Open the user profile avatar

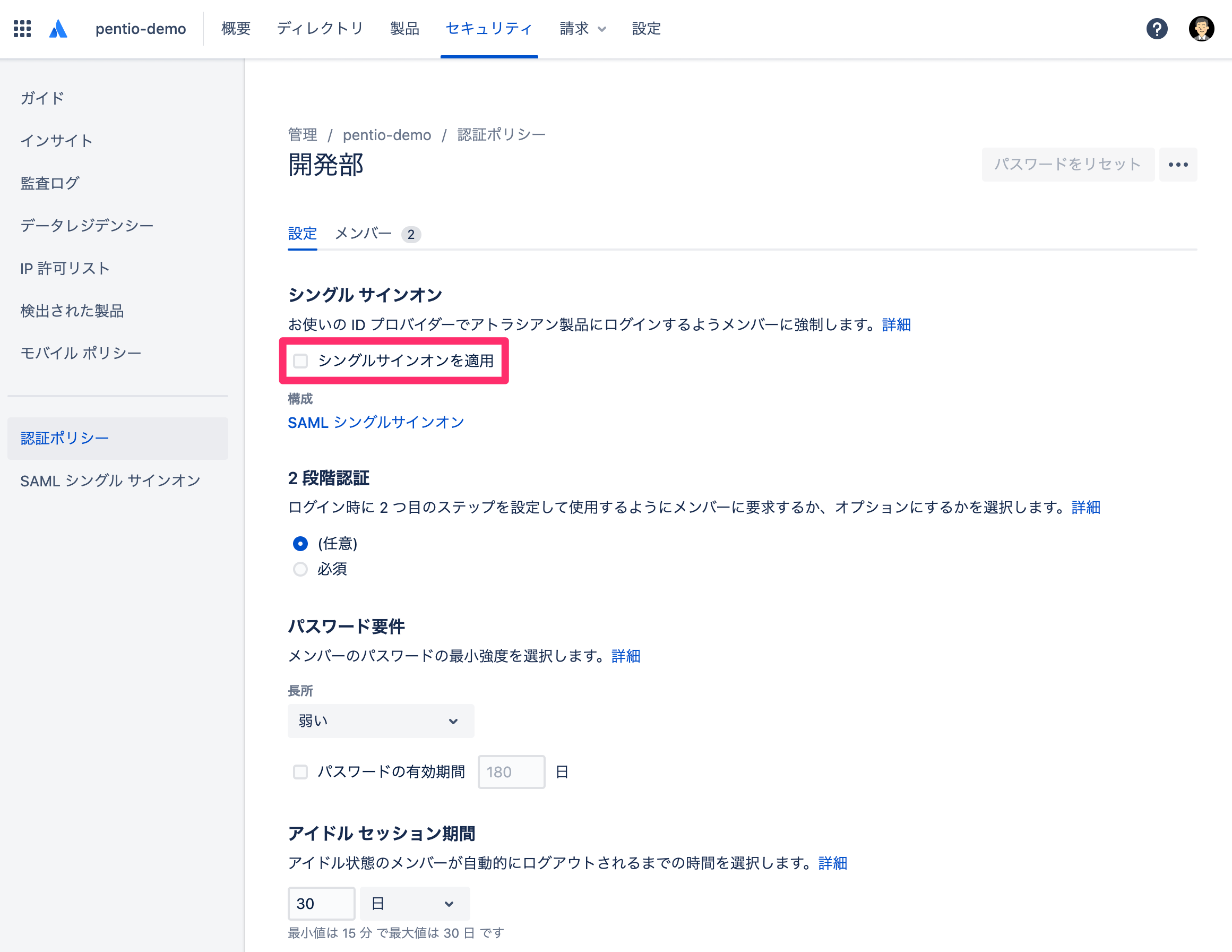pos(1202,29)
